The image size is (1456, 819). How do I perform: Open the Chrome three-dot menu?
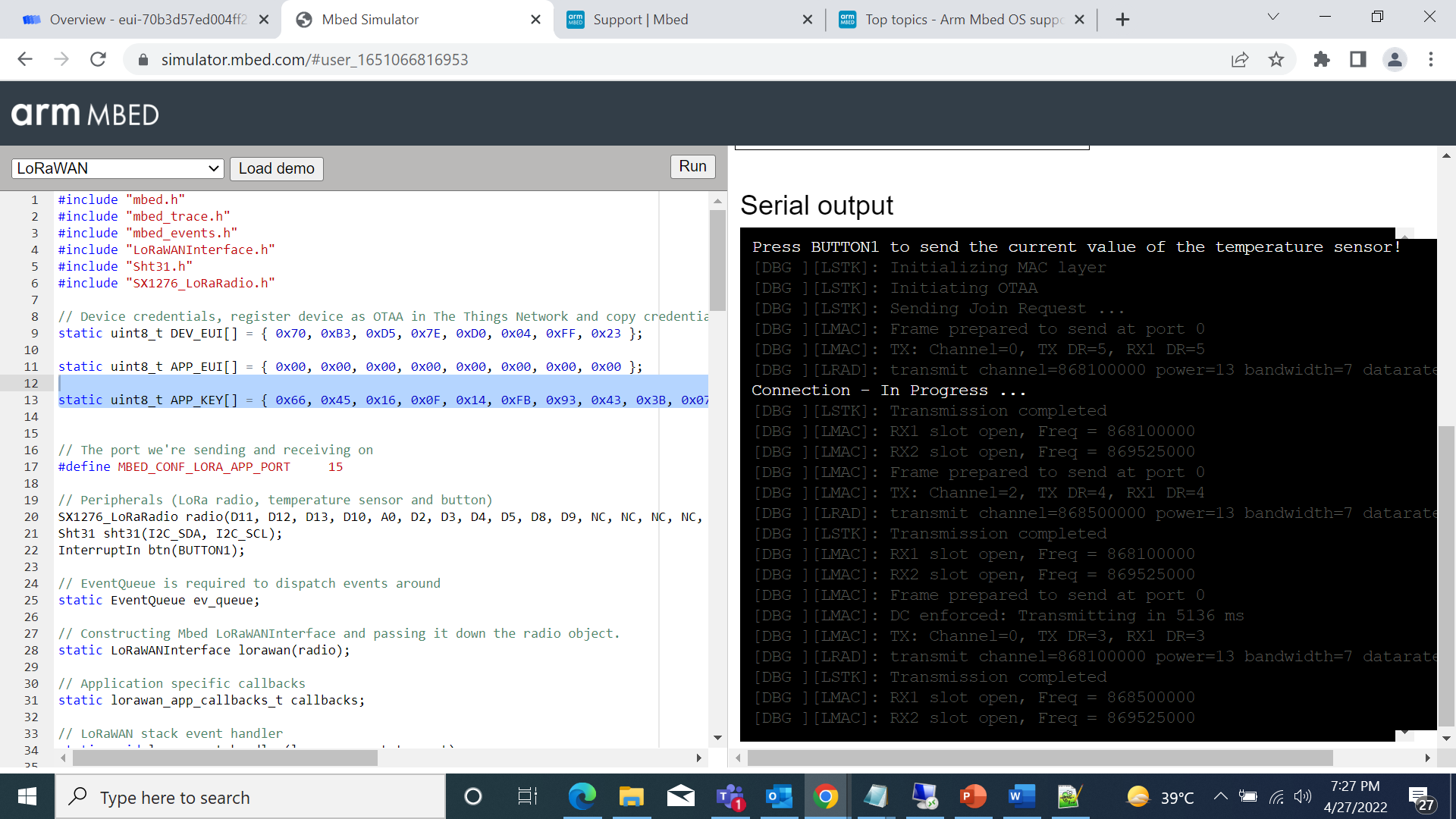click(1431, 59)
